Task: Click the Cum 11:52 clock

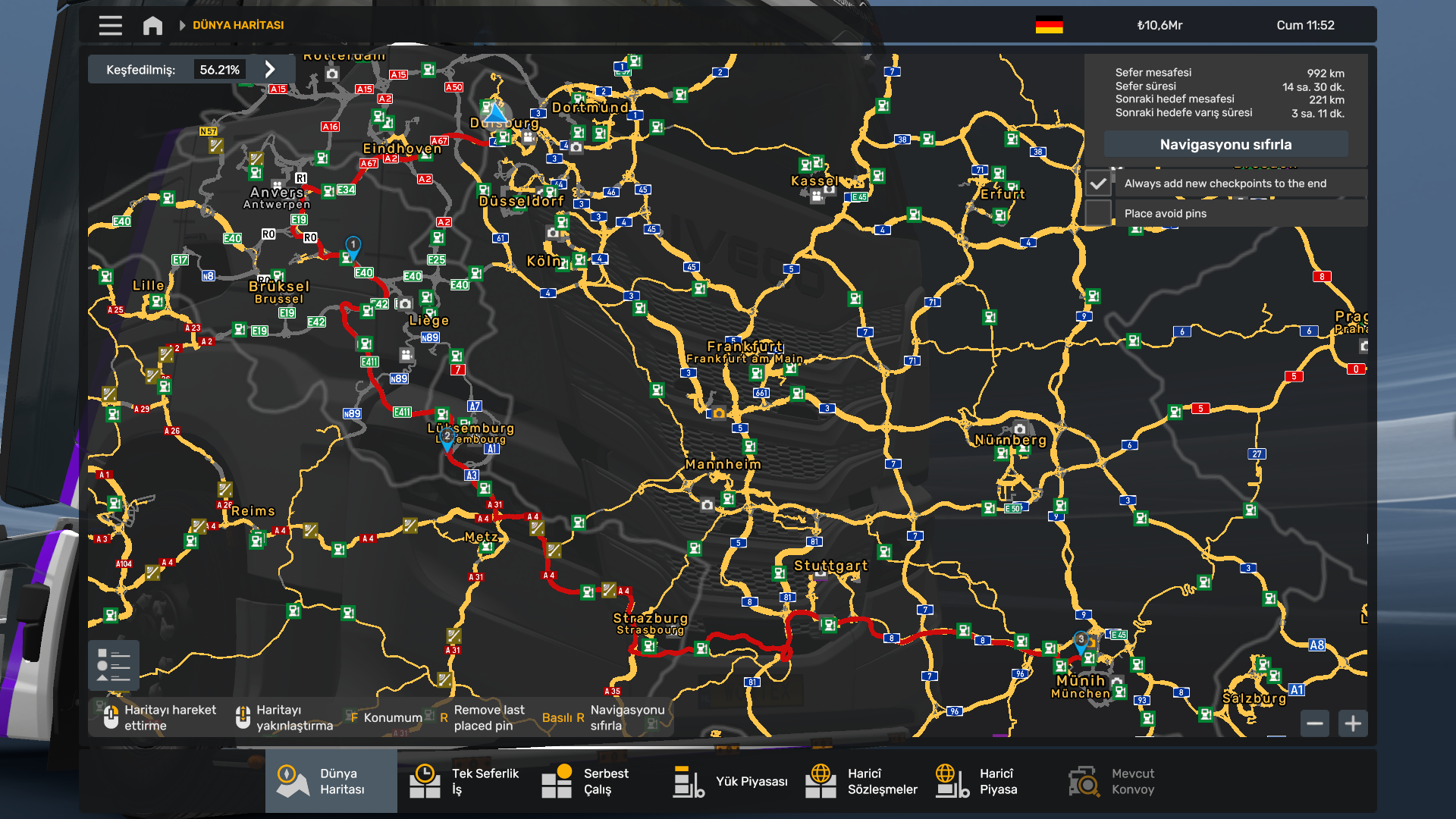Action: [x=1305, y=25]
